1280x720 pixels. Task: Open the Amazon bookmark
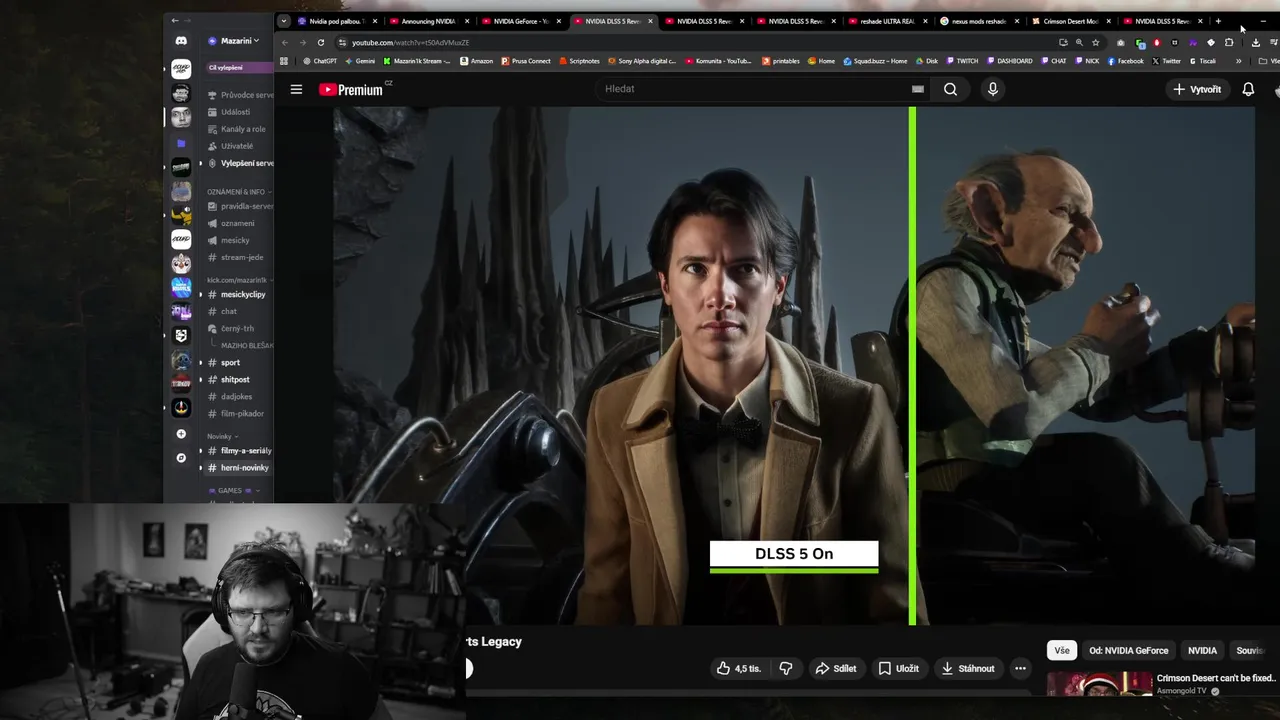tap(476, 61)
